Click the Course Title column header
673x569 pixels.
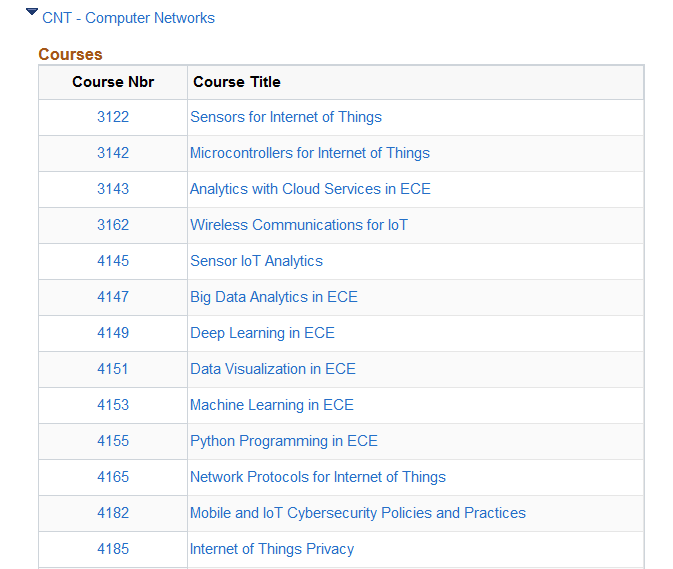coord(237,82)
